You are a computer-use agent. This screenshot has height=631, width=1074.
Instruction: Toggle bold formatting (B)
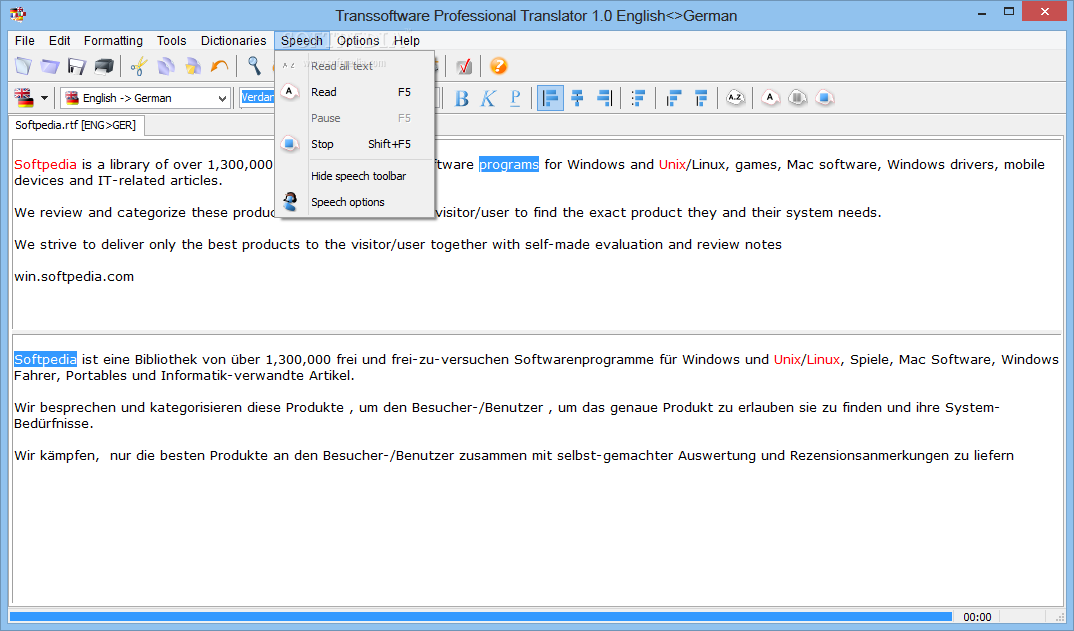tap(462, 98)
